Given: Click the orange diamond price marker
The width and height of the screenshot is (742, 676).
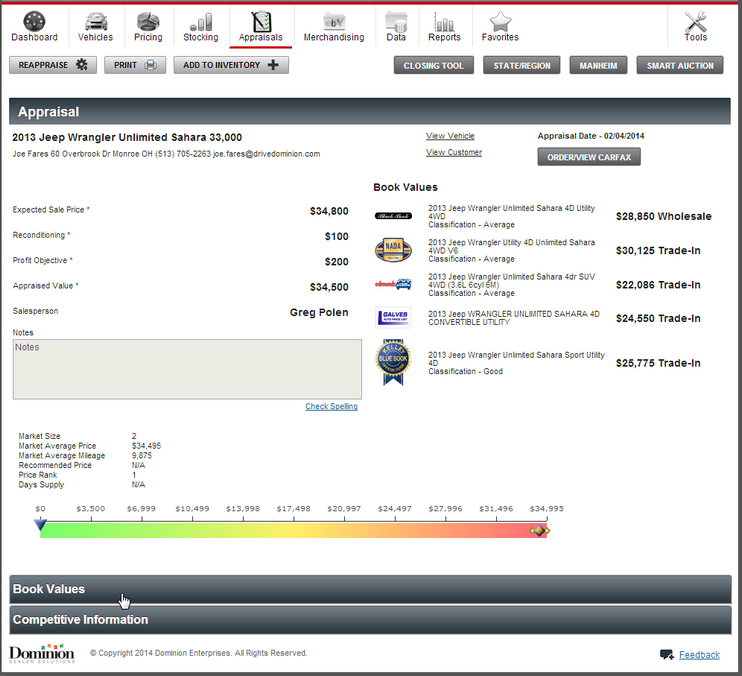Looking at the screenshot, I should point(540,531).
